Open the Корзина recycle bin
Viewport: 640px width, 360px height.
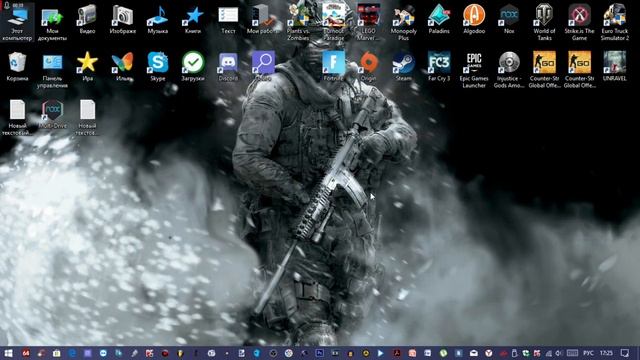click(x=17, y=67)
